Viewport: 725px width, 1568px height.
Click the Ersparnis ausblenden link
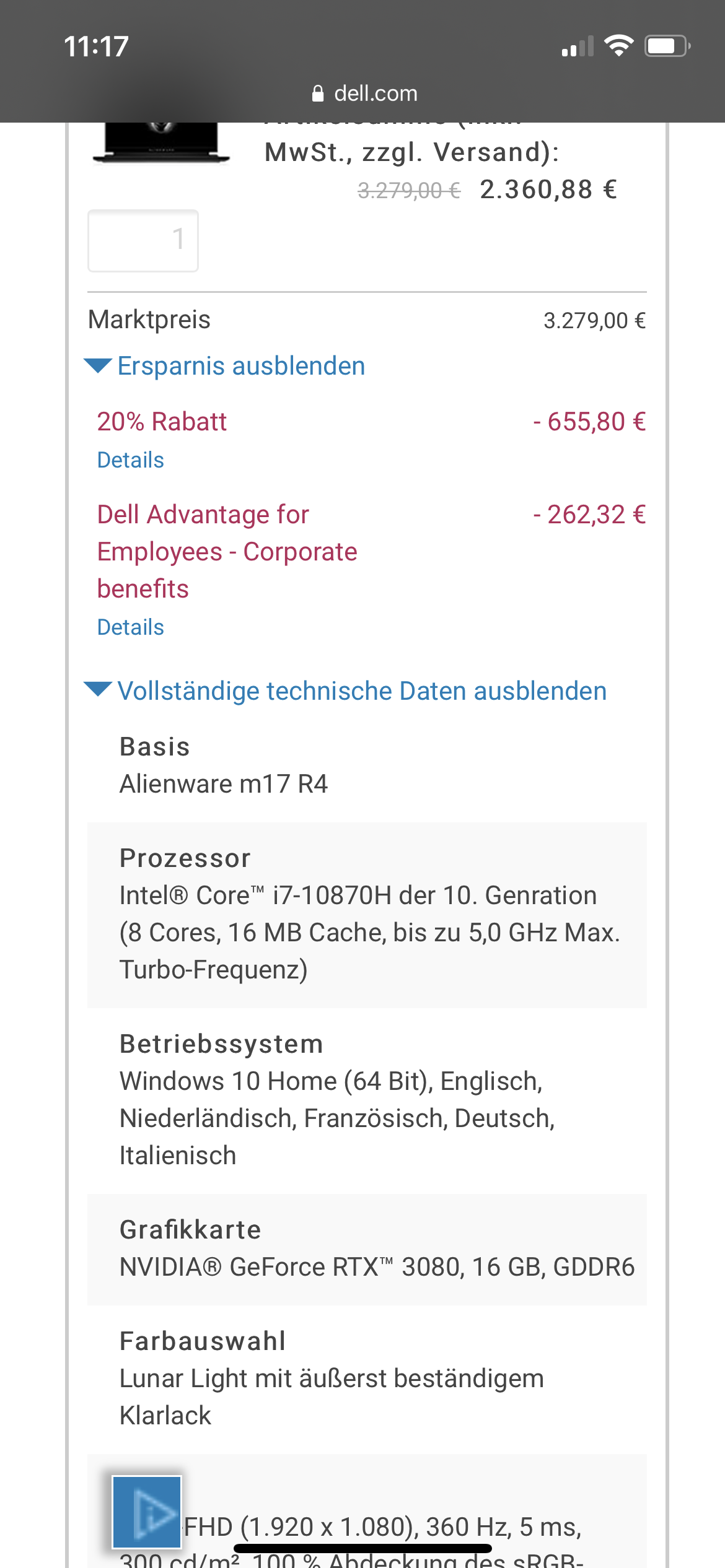[x=241, y=366]
